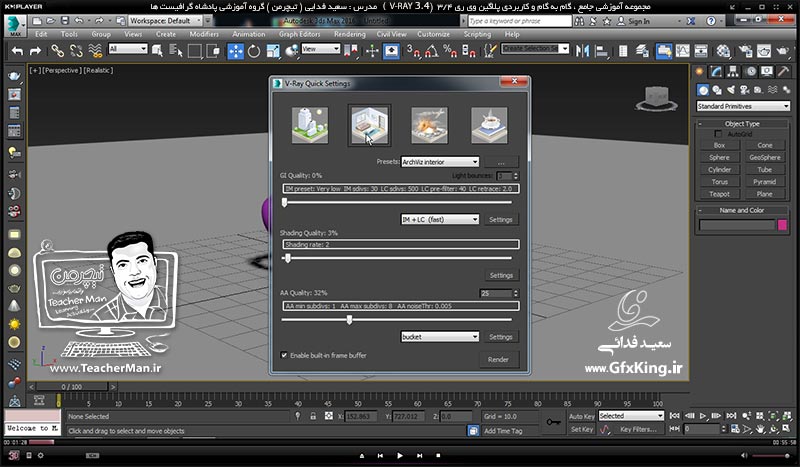Select the Bind to Space Warp tool
The image size is (800, 467).
[95, 51]
